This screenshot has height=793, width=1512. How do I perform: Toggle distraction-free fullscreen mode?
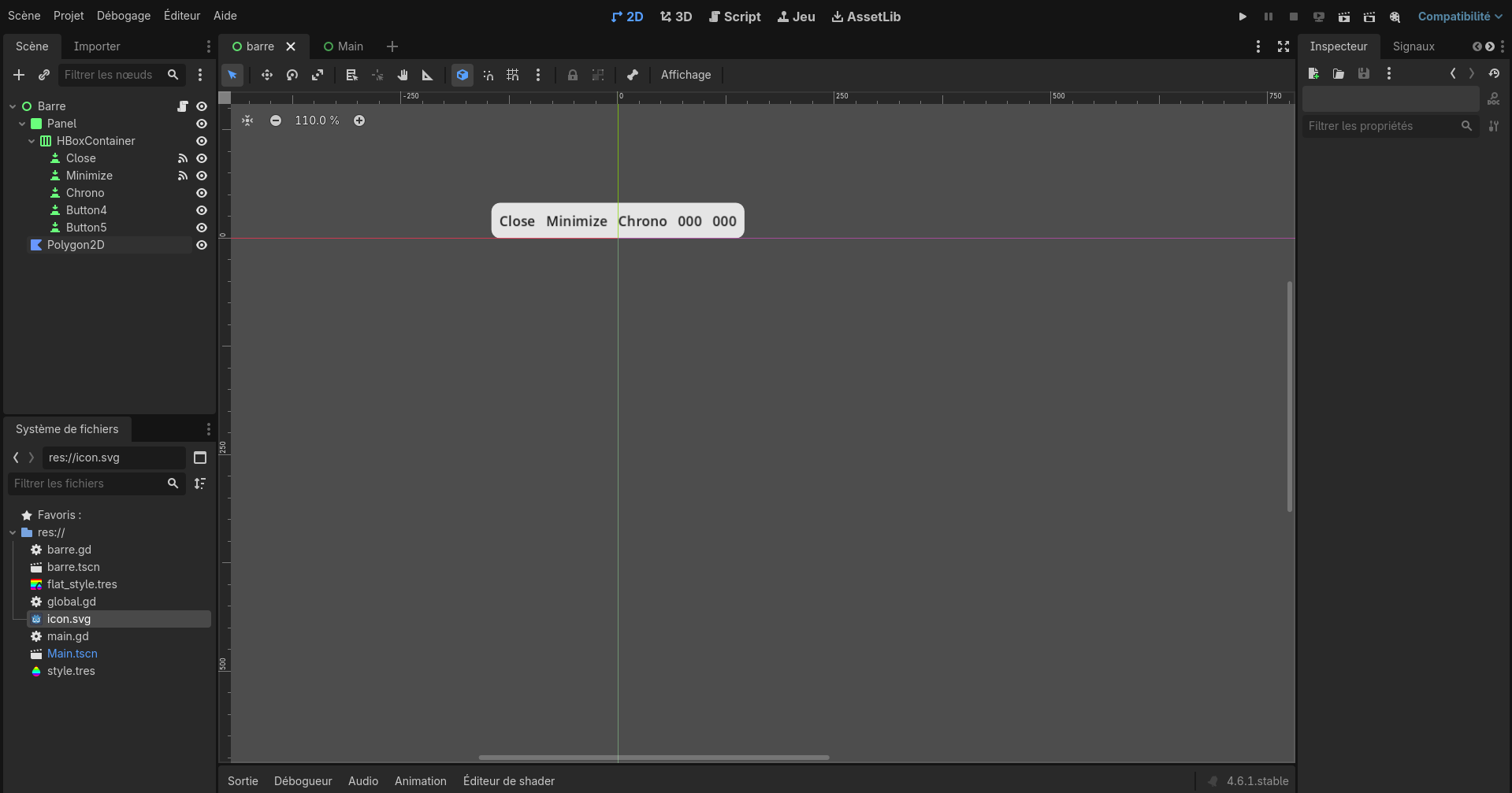(1284, 46)
